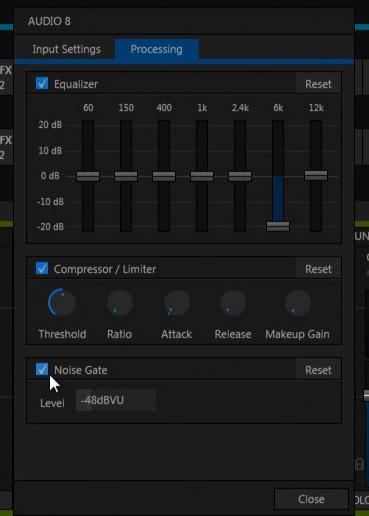Select the Processing tab

click(157, 49)
